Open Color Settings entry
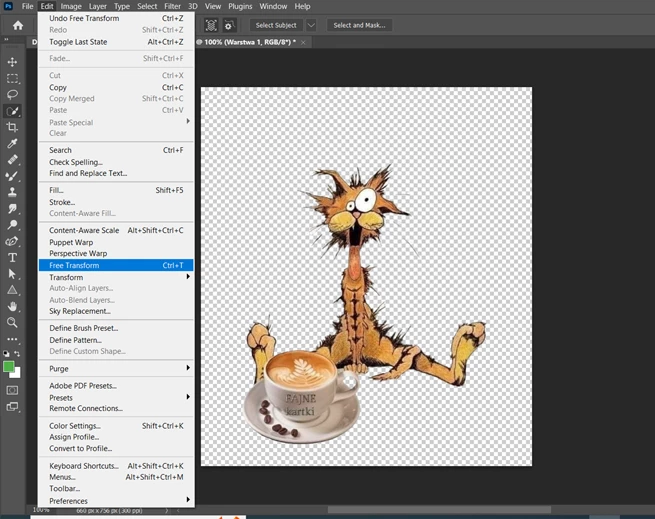The height and width of the screenshot is (519, 655). [x=116, y=426]
